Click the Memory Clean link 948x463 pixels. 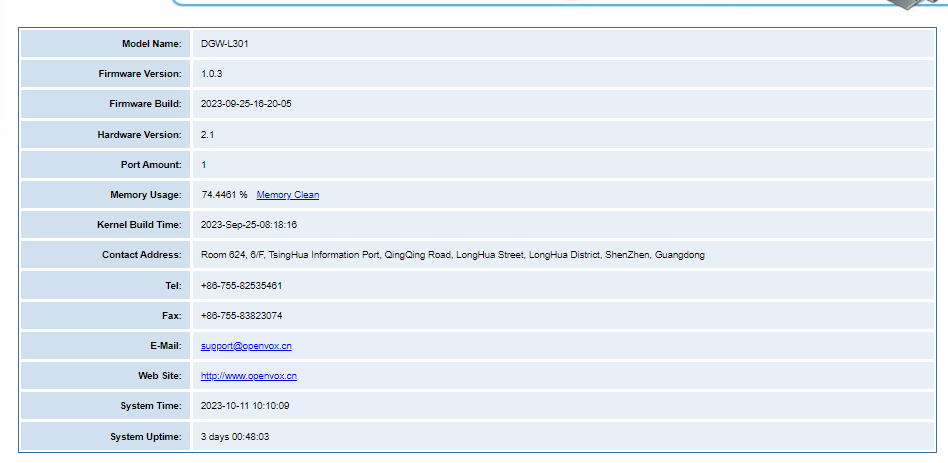(288, 195)
